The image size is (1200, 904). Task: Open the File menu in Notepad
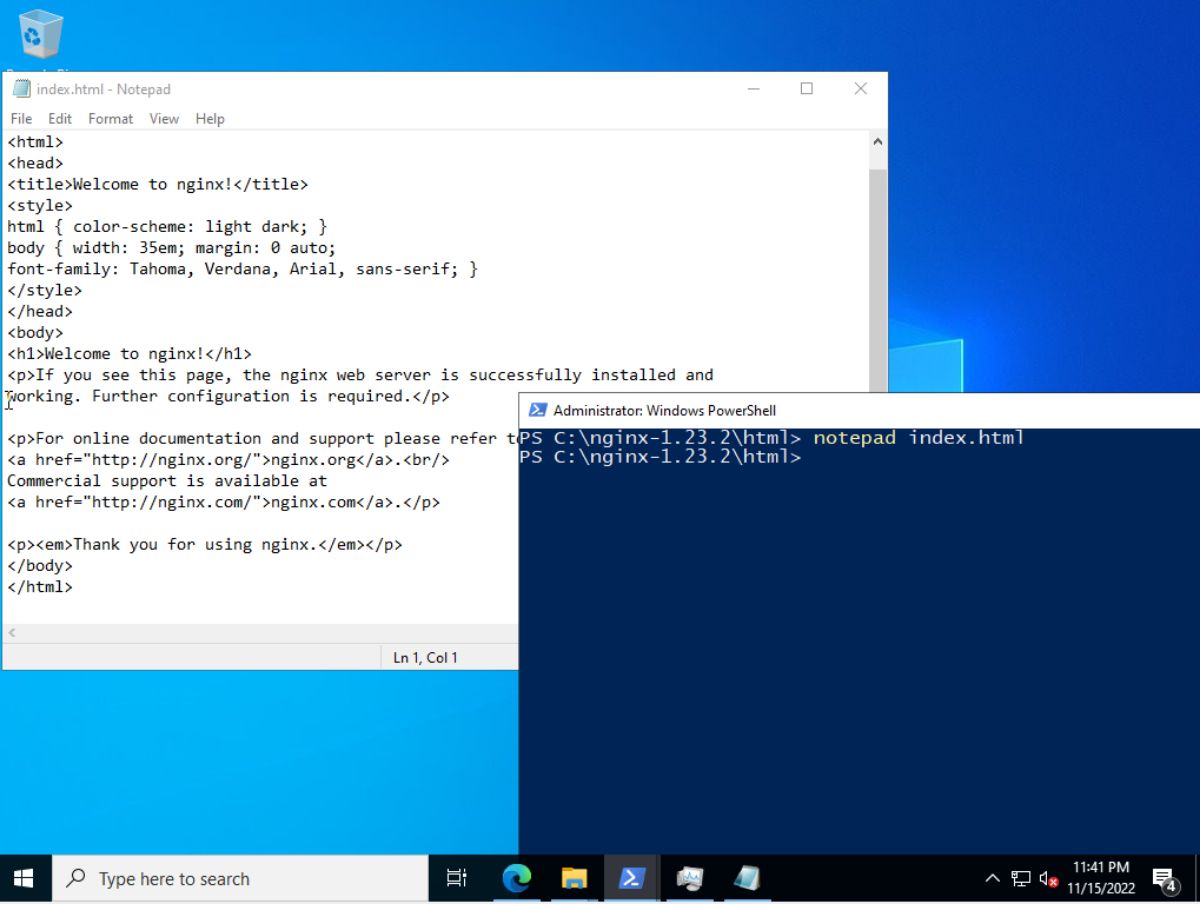(20, 118)
